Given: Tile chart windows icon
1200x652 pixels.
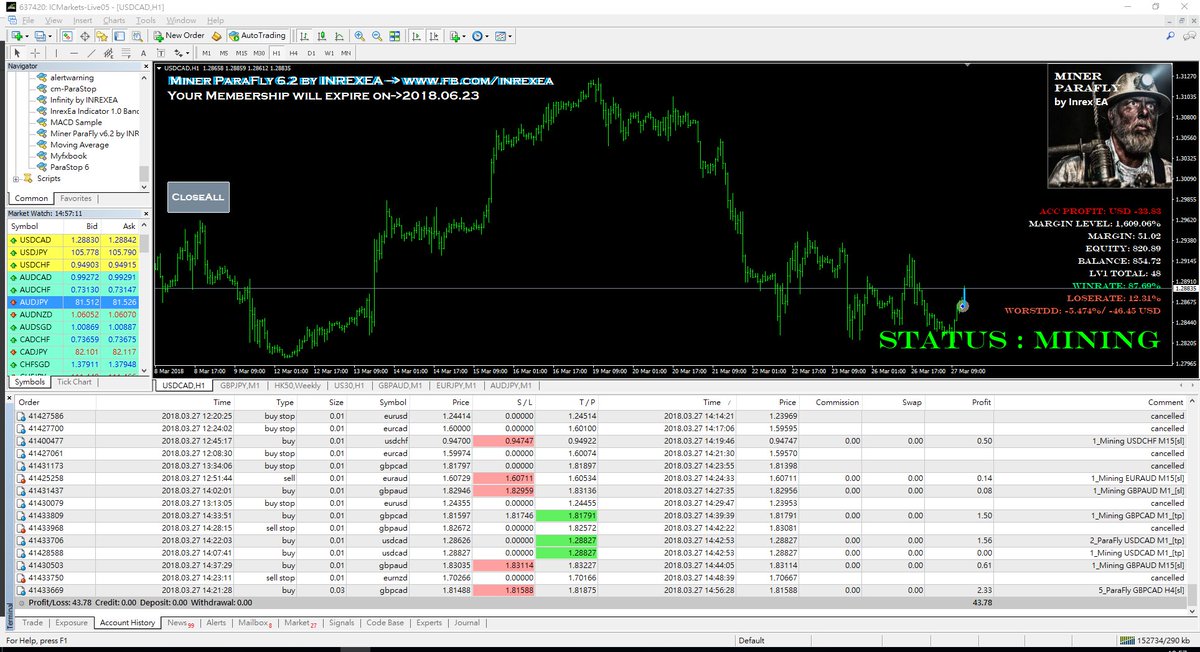Looking at the screenshot, I should [395, 35].
